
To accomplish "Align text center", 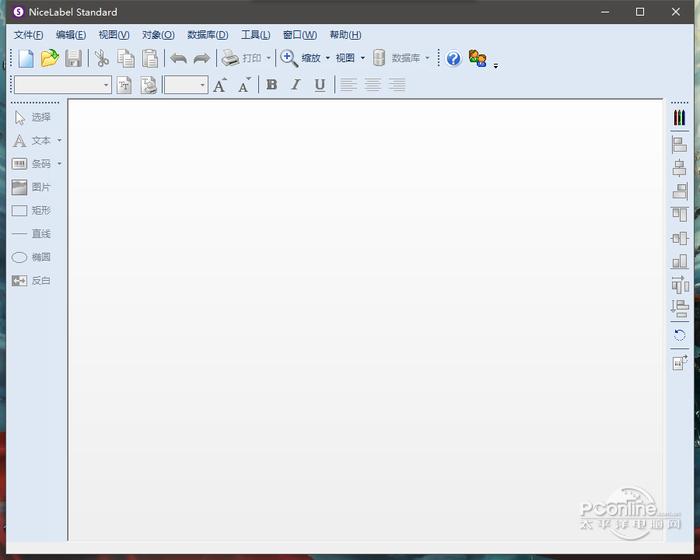I will click(x=373, y=84).
